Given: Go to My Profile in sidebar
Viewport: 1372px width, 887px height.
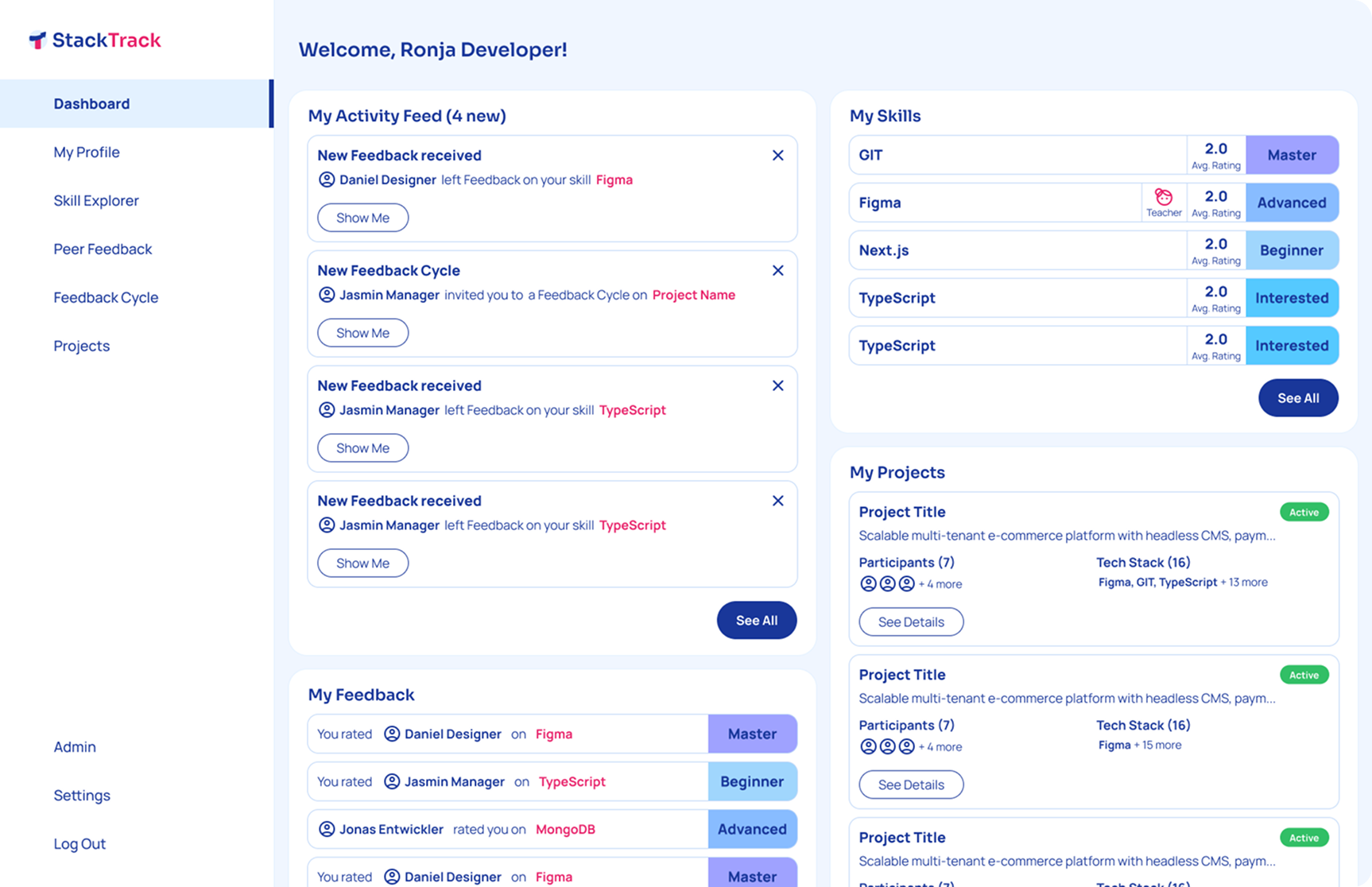Looking at the screenshot, I should click(x=87, y=152).
